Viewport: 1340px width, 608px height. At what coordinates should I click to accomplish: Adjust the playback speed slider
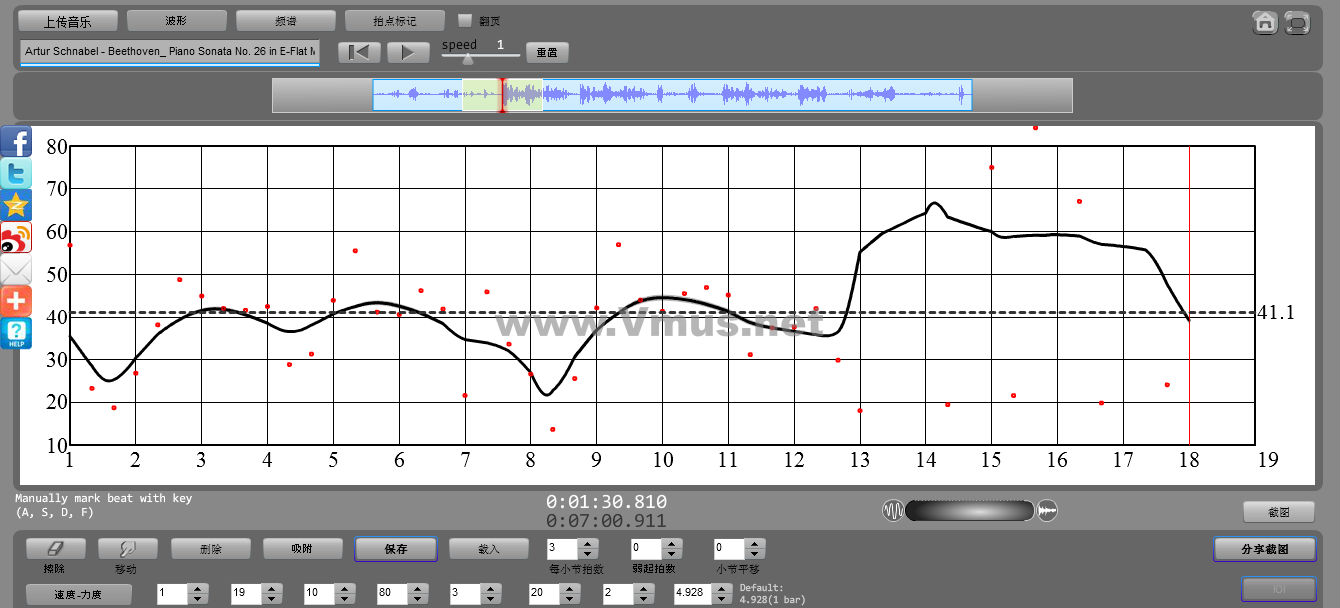468,59
